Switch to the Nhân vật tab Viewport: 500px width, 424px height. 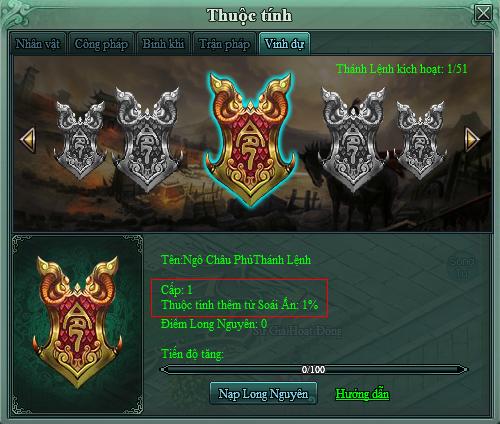(x=38, y=44)
